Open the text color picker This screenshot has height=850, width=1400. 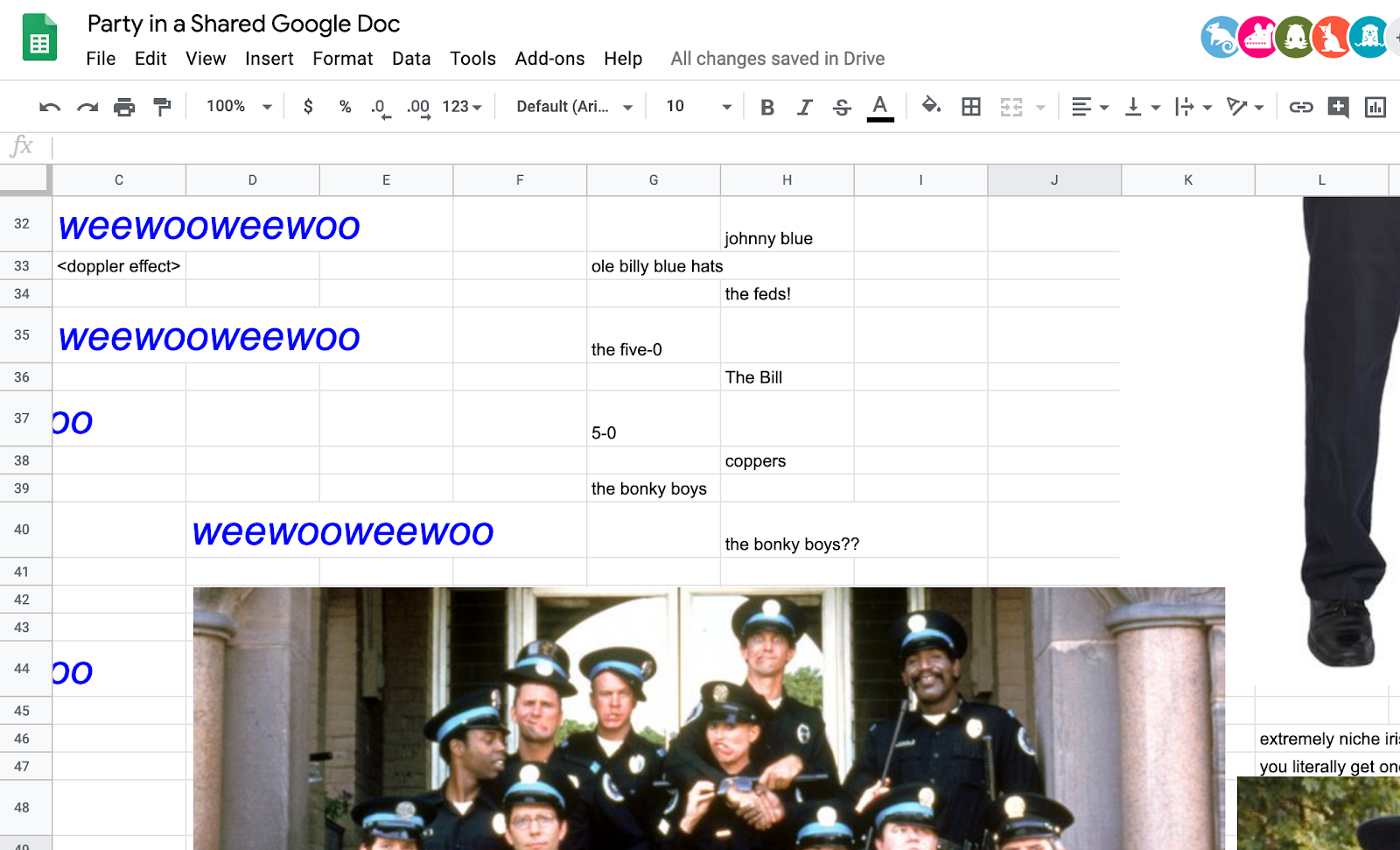880,108
